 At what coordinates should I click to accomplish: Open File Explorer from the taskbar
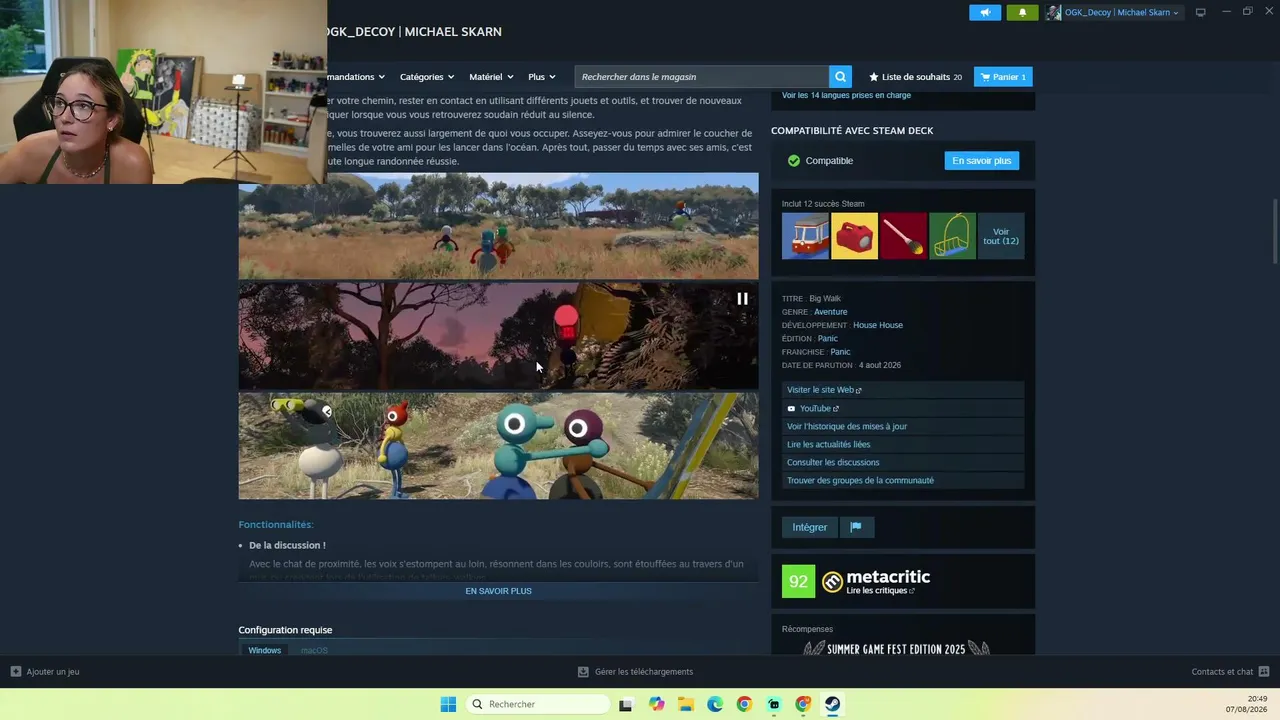coord(686,704)
